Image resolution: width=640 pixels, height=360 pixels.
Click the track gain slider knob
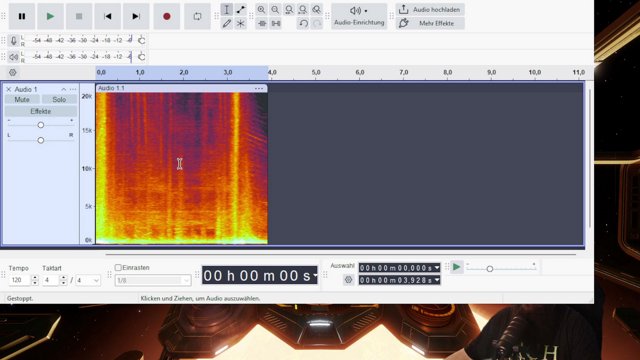click(41, 125)
